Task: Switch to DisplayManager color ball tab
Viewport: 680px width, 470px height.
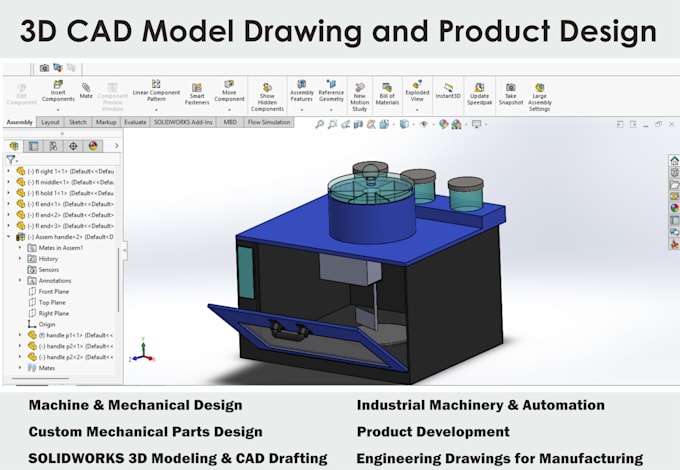Action: [x=93, y=146]
